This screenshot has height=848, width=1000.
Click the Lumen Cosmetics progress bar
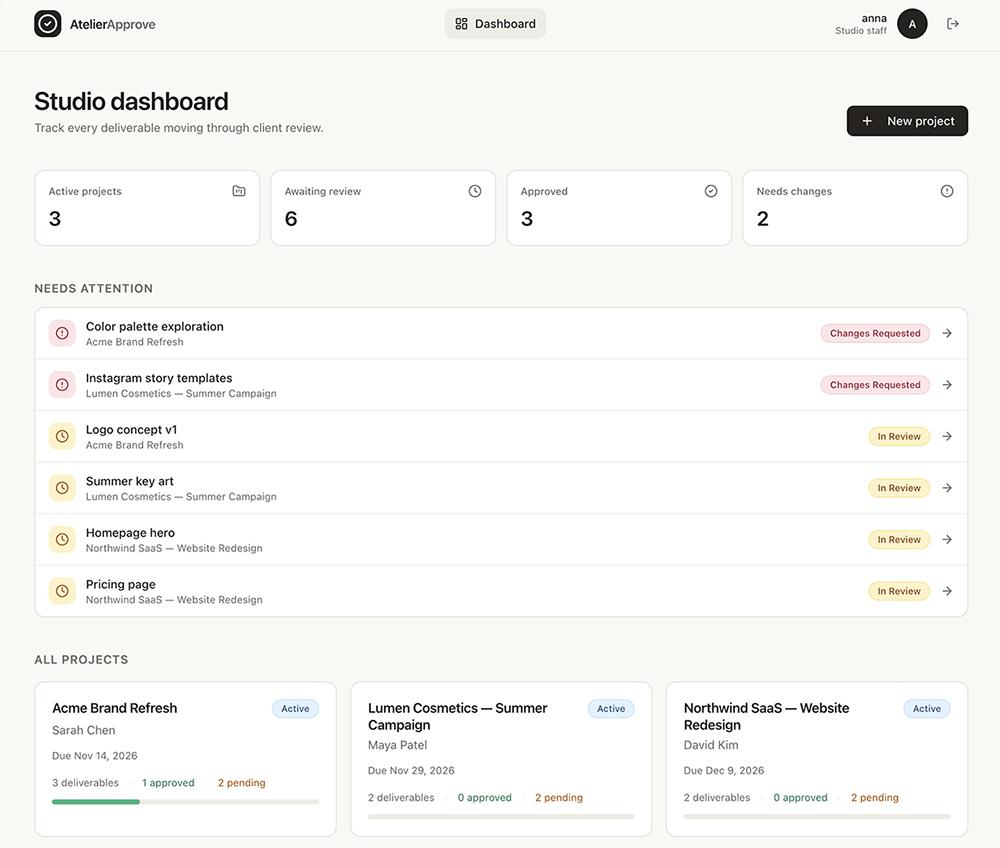(x=501, y=816)
